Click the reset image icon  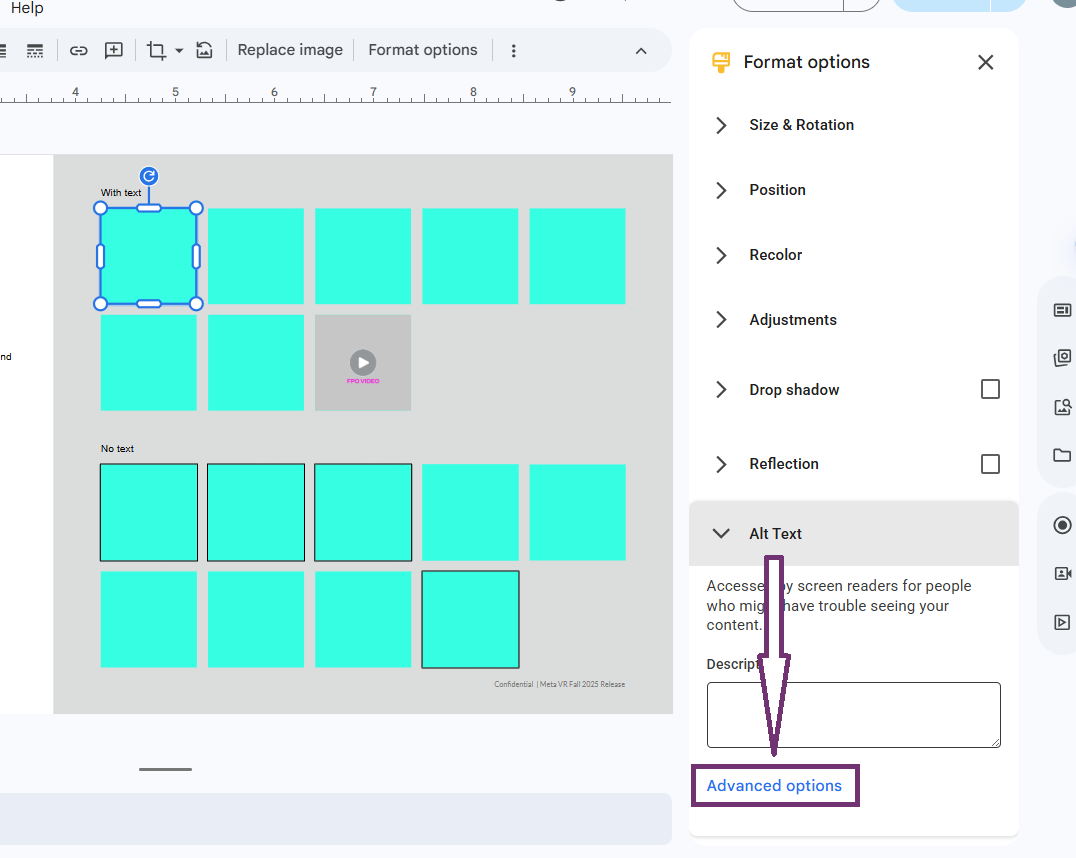204,50
